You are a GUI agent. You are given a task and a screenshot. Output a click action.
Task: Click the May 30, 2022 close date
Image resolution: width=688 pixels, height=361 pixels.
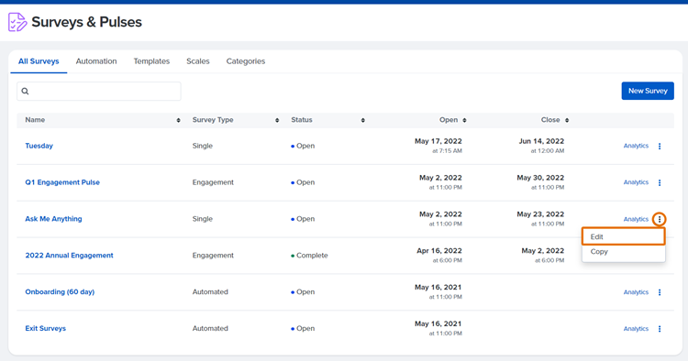pyautogui.click(x=541, y=178)
